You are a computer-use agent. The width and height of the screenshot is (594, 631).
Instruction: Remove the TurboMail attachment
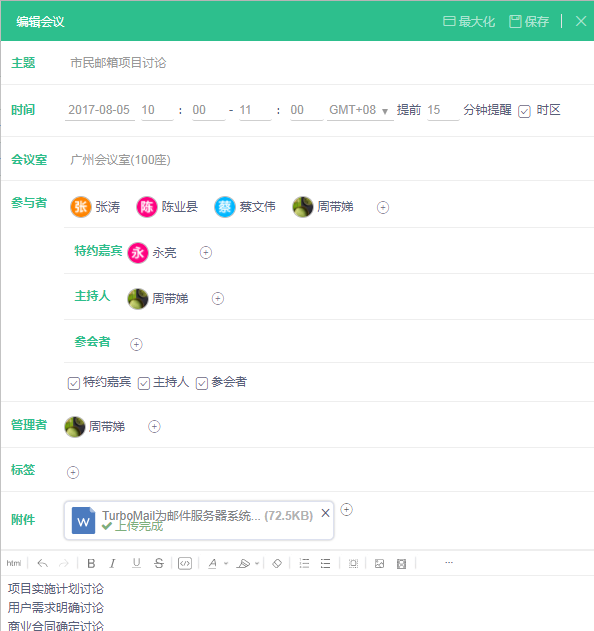(x=325, y=513)
